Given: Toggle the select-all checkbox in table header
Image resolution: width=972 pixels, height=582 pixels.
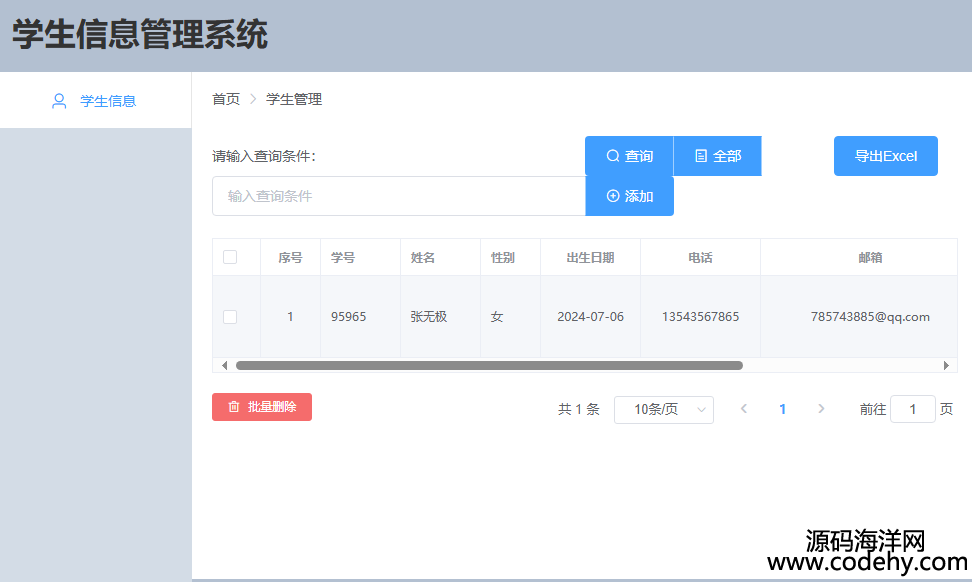Looking at the screenshot, I should 230,257.
